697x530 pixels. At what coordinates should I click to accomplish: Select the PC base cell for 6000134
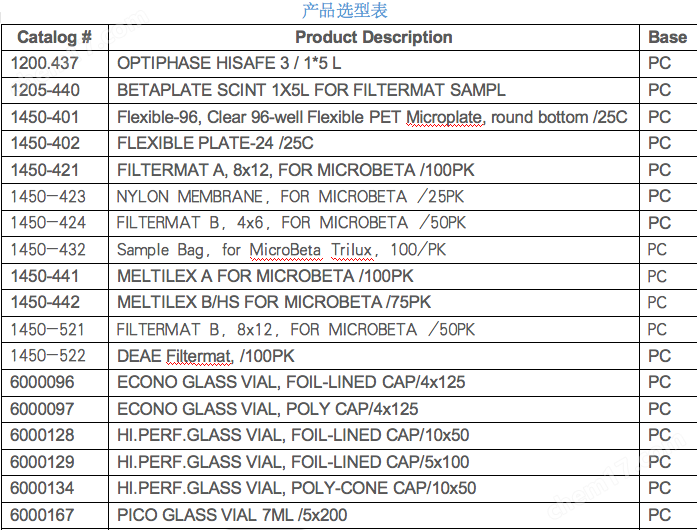tap(668, 488)
